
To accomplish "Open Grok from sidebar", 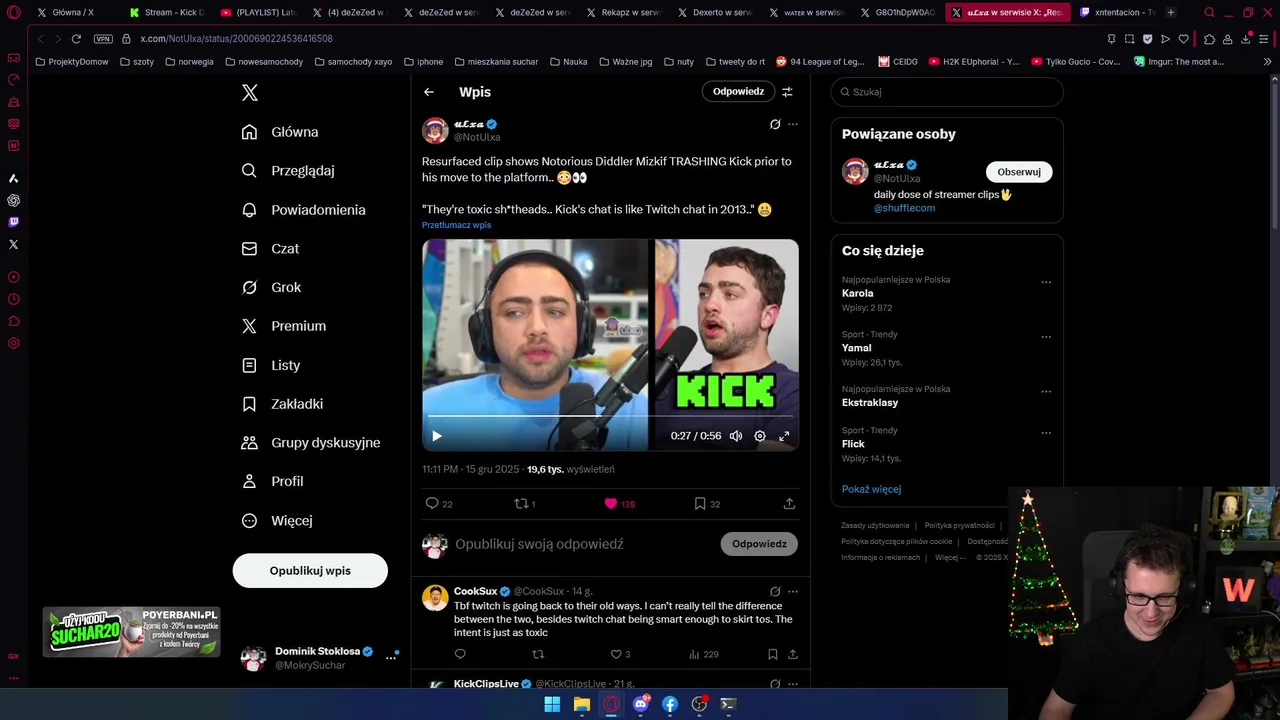I will point(271,287).
